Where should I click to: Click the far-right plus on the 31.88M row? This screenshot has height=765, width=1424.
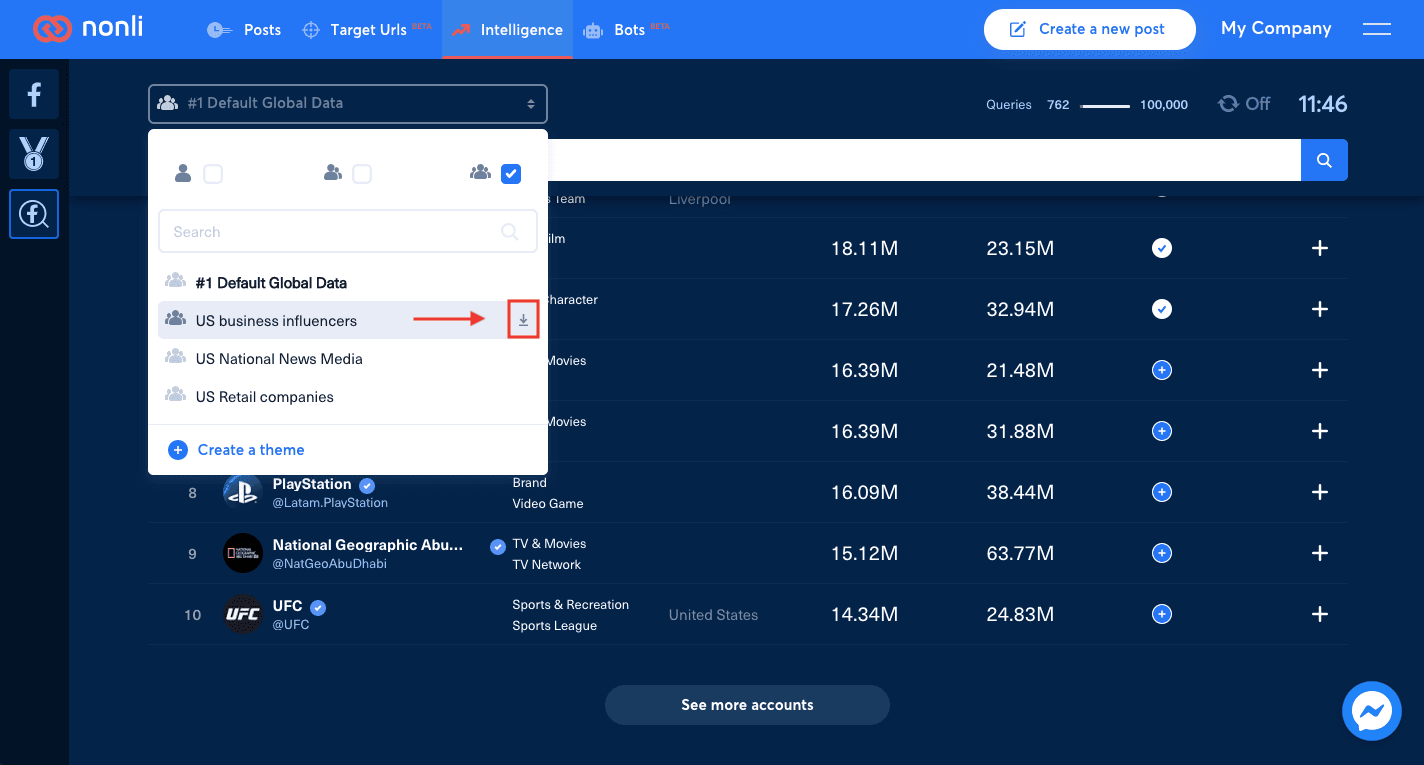click(1320, 431)
